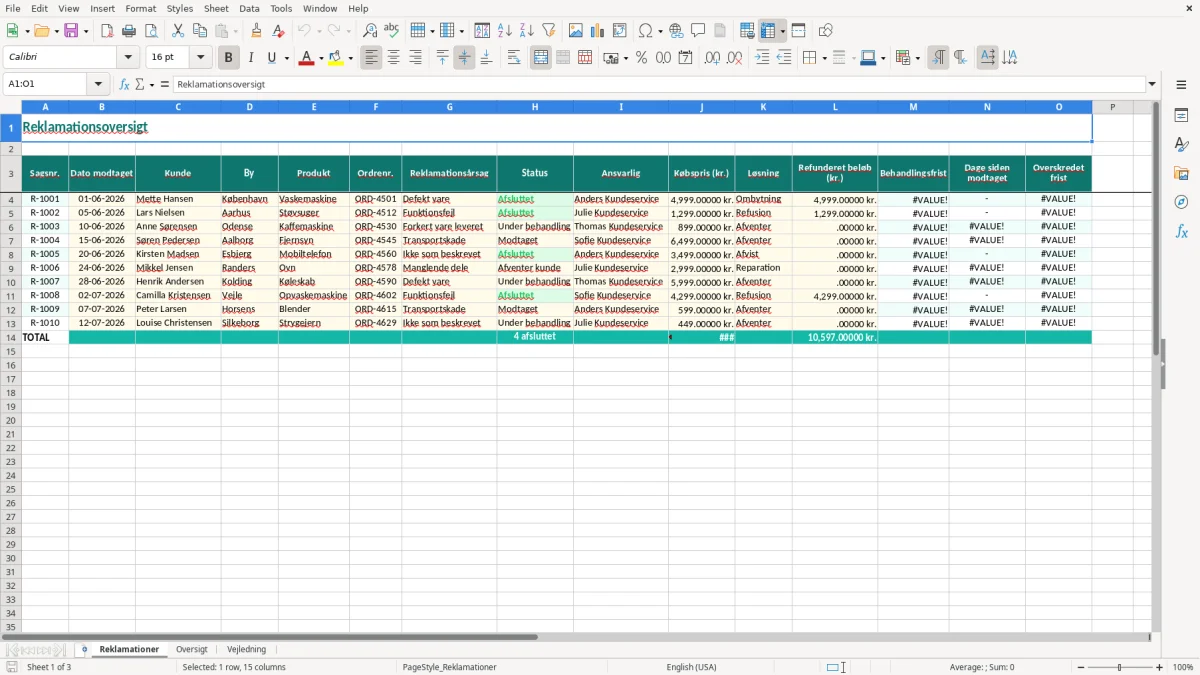Open the Styles menu

(180, 8)
